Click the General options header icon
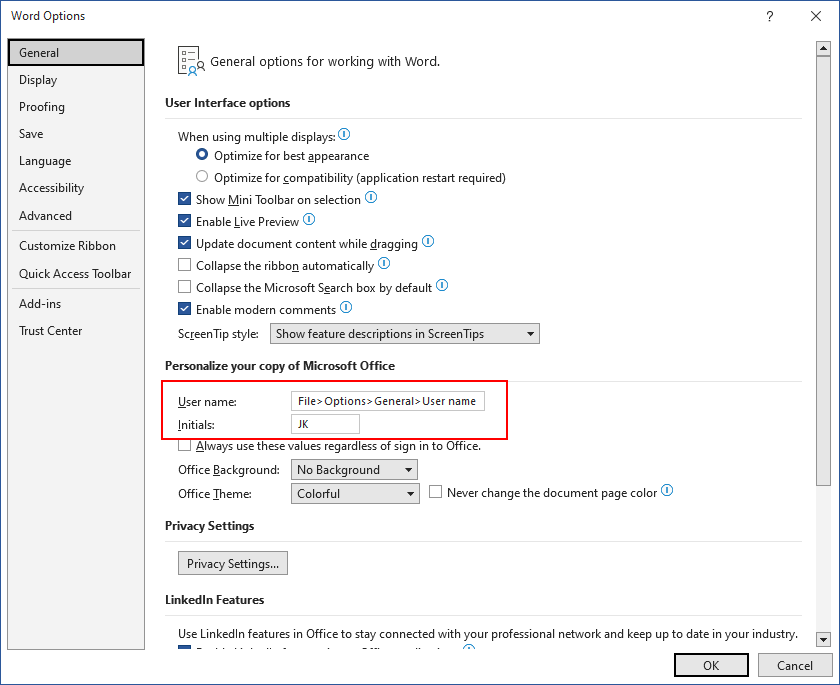 [191, 61]
